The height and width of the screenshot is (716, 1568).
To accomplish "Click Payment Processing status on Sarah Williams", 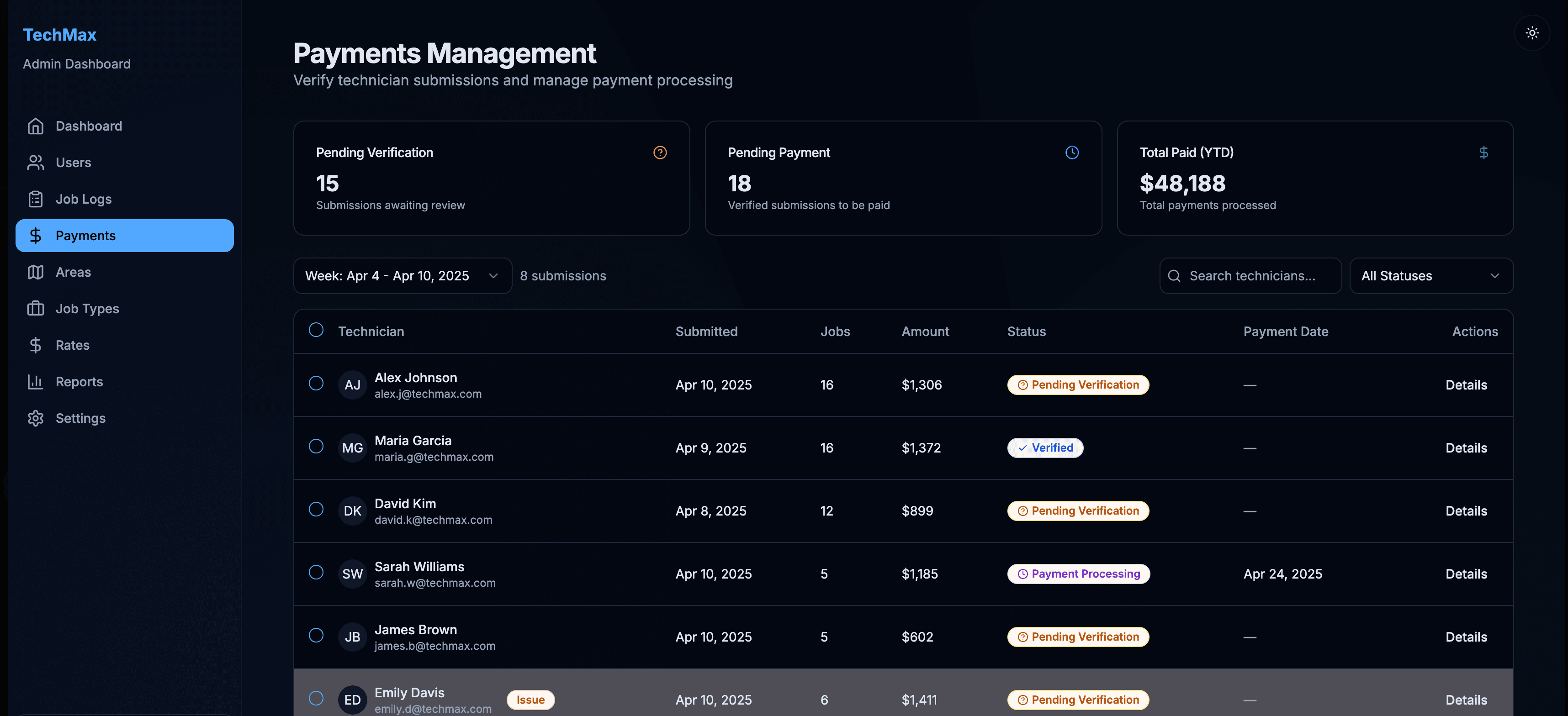I will [1078, 574].
